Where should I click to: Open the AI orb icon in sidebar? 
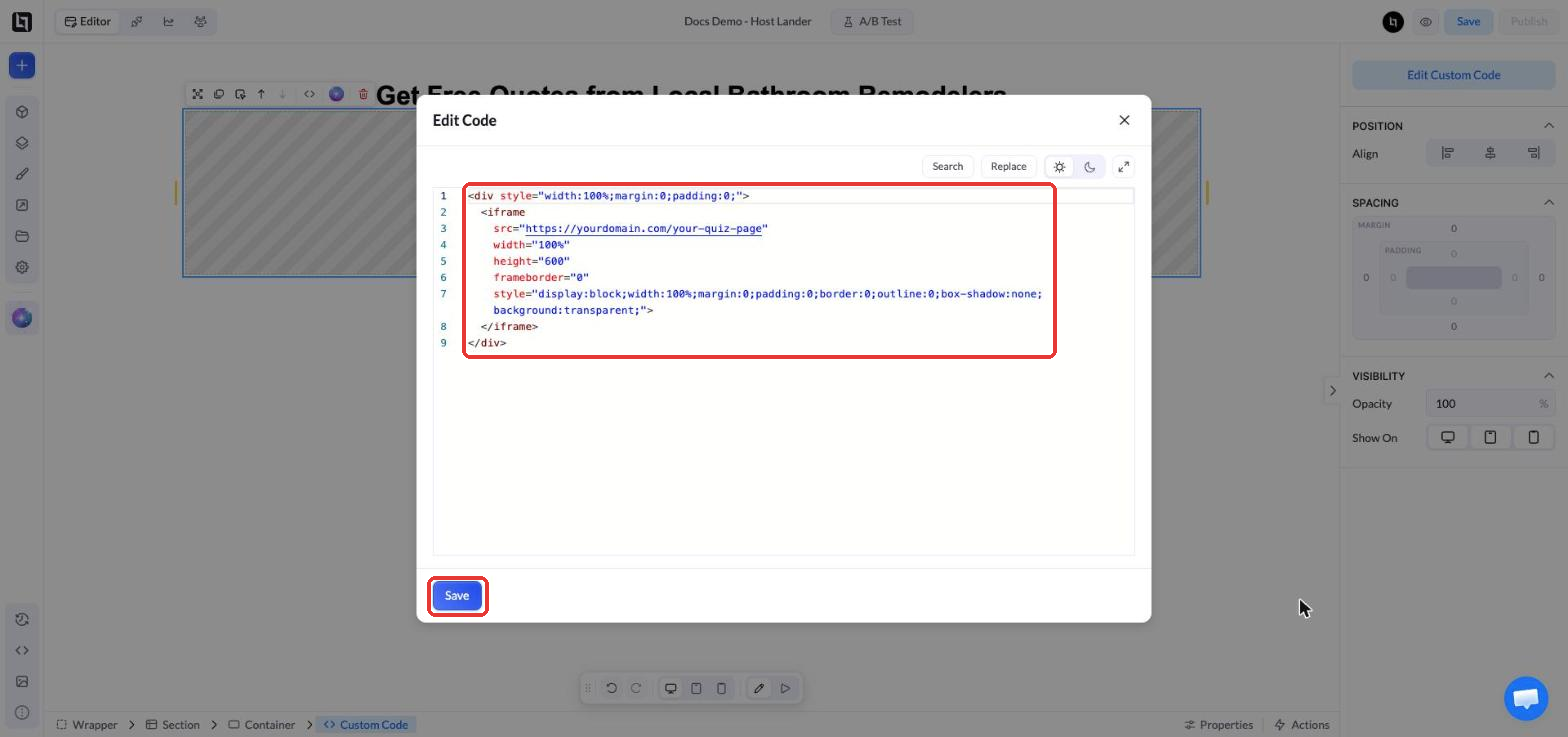point(22,318)
